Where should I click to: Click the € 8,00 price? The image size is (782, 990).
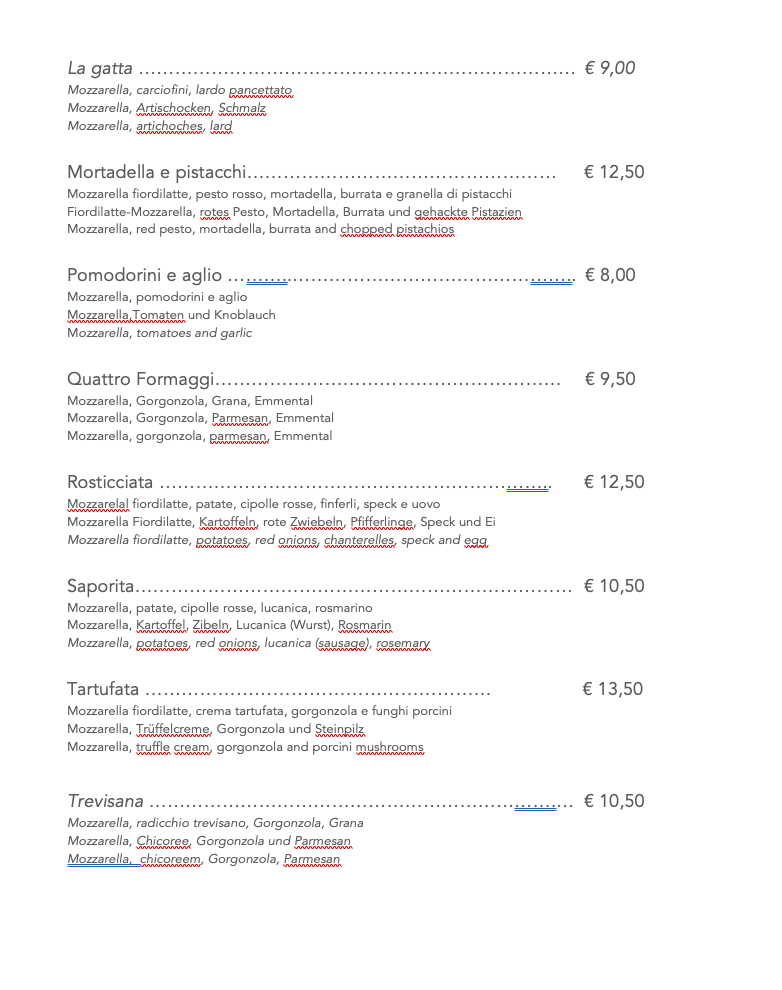pos(610,275)
